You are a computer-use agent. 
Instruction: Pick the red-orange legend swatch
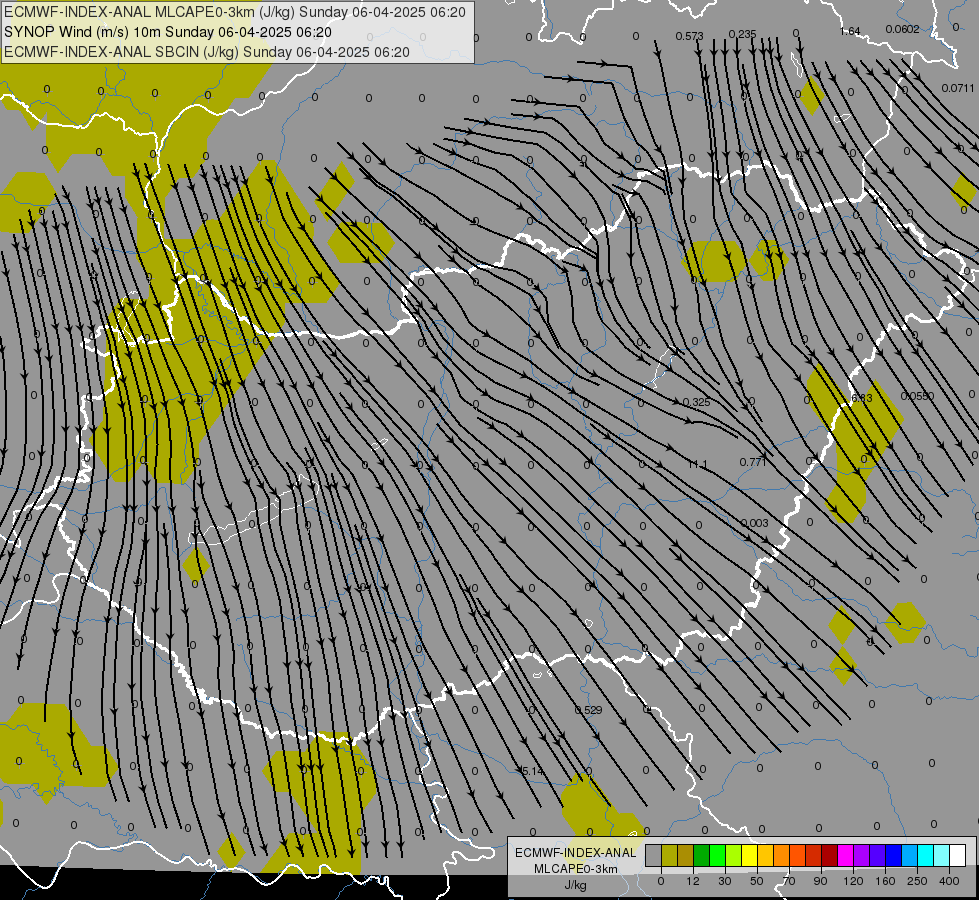coord(798,855)
